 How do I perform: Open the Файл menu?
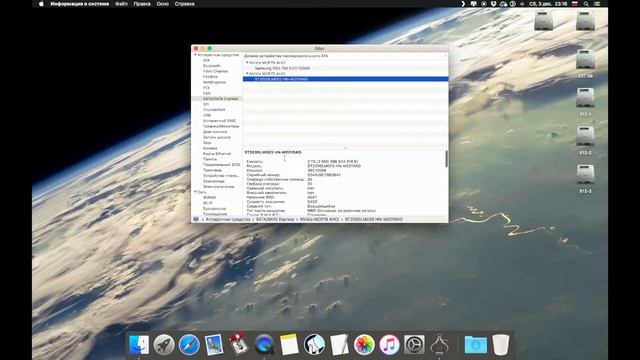(x=121, y=4)
